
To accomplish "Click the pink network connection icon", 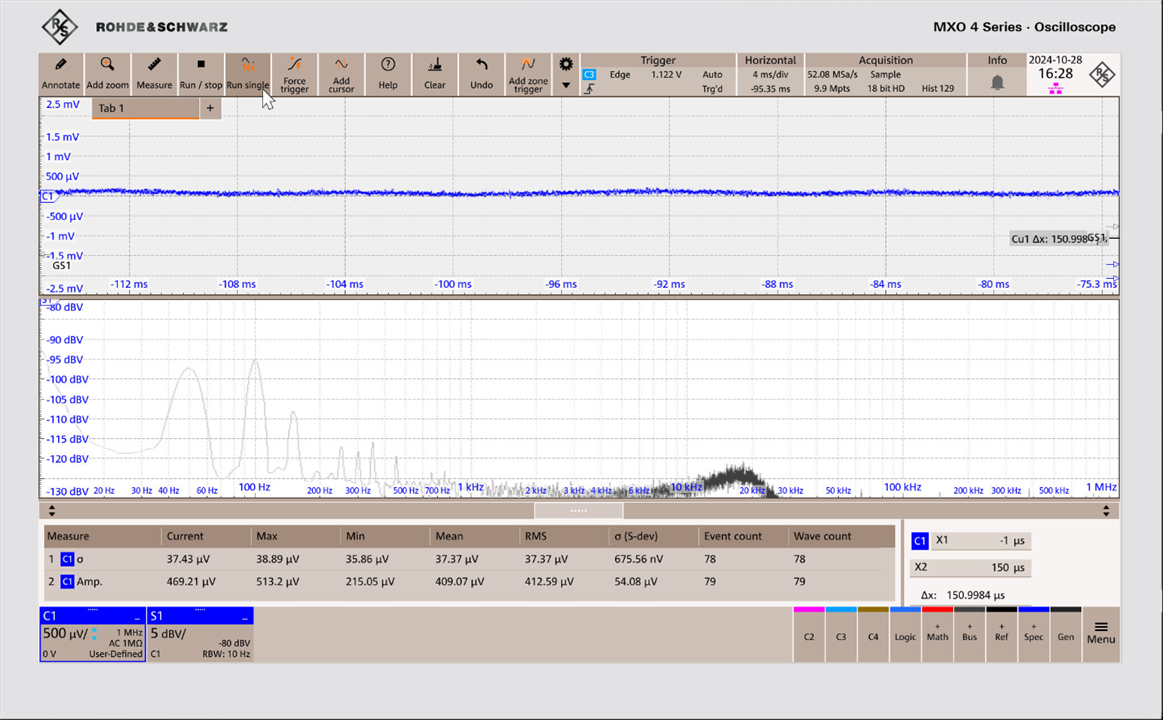I will pos(1055,89).
